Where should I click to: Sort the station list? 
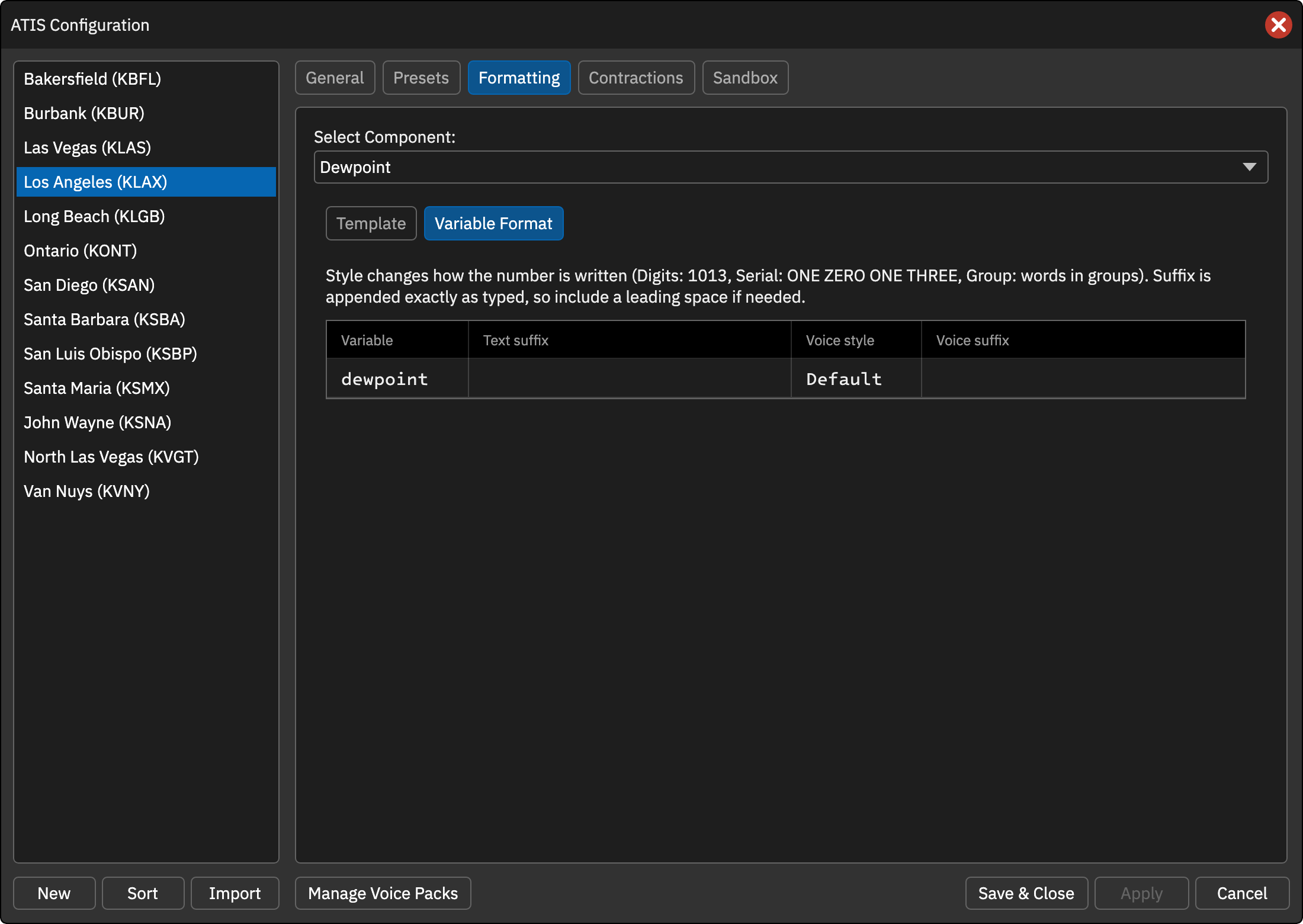tap(143, 893)
